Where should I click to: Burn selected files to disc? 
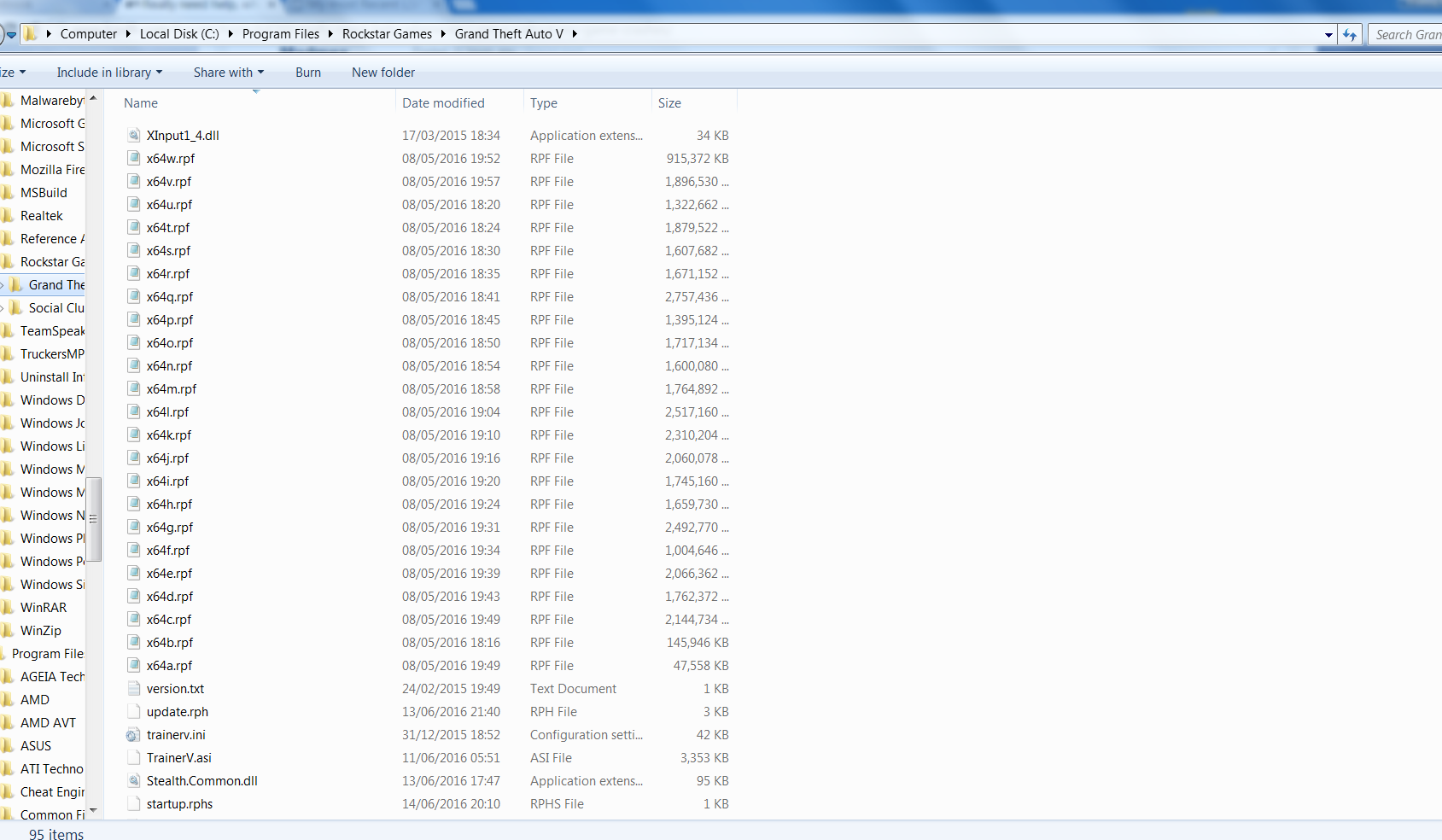point(308,73)
